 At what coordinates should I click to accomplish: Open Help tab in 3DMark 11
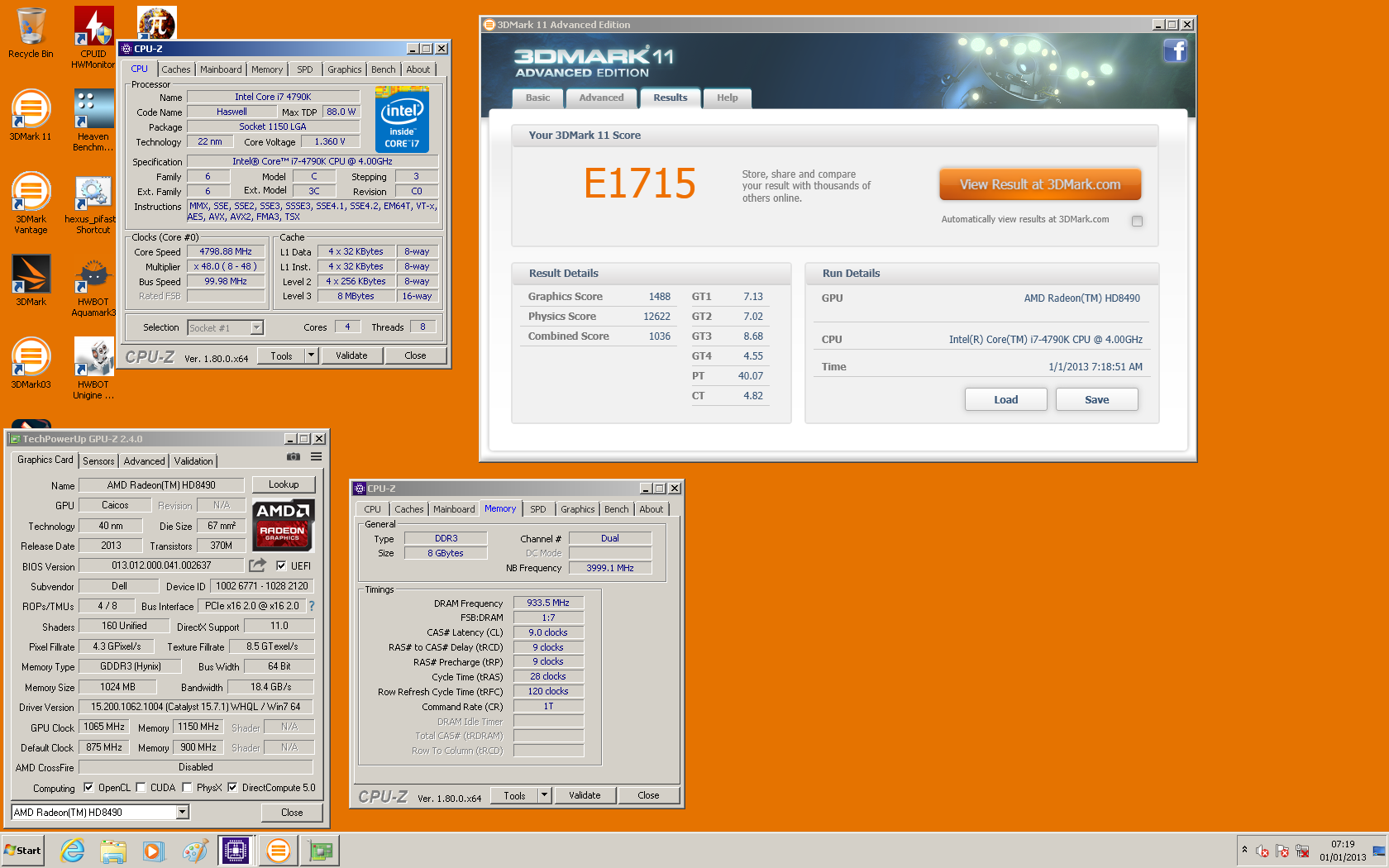(x=727, y=98)
